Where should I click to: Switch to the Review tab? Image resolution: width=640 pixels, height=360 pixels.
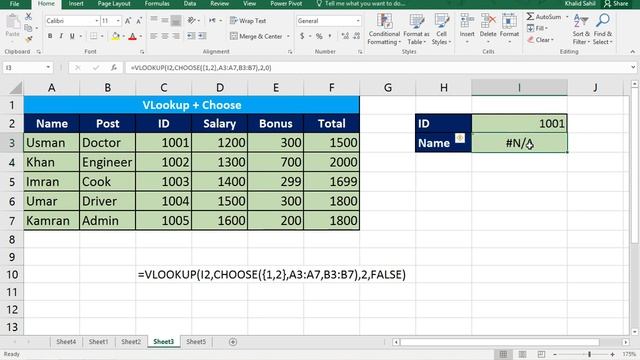click(x=220, y=4)
